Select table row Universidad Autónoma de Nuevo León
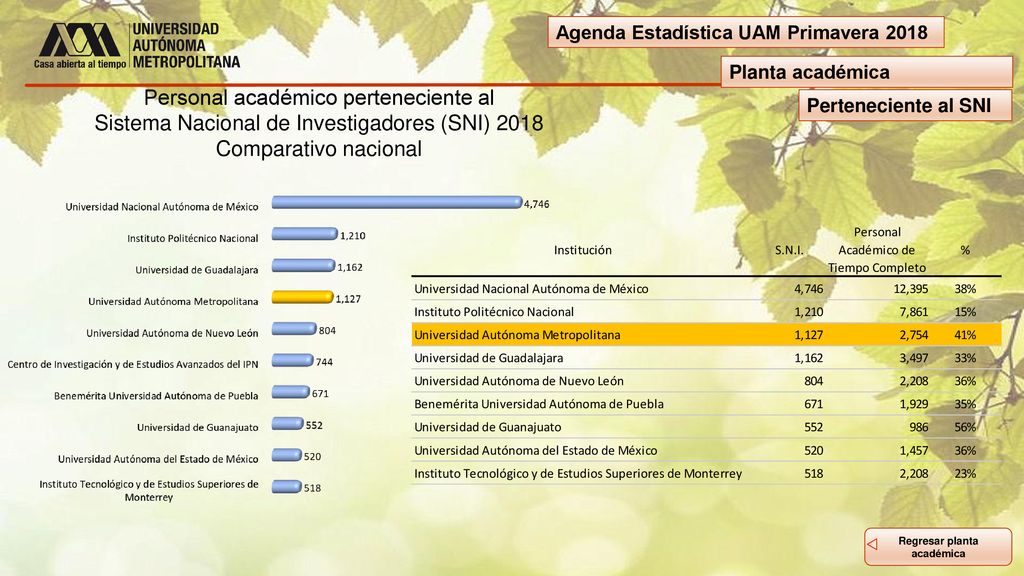This screenshot has height=576, width=1024. pos(706,381)
